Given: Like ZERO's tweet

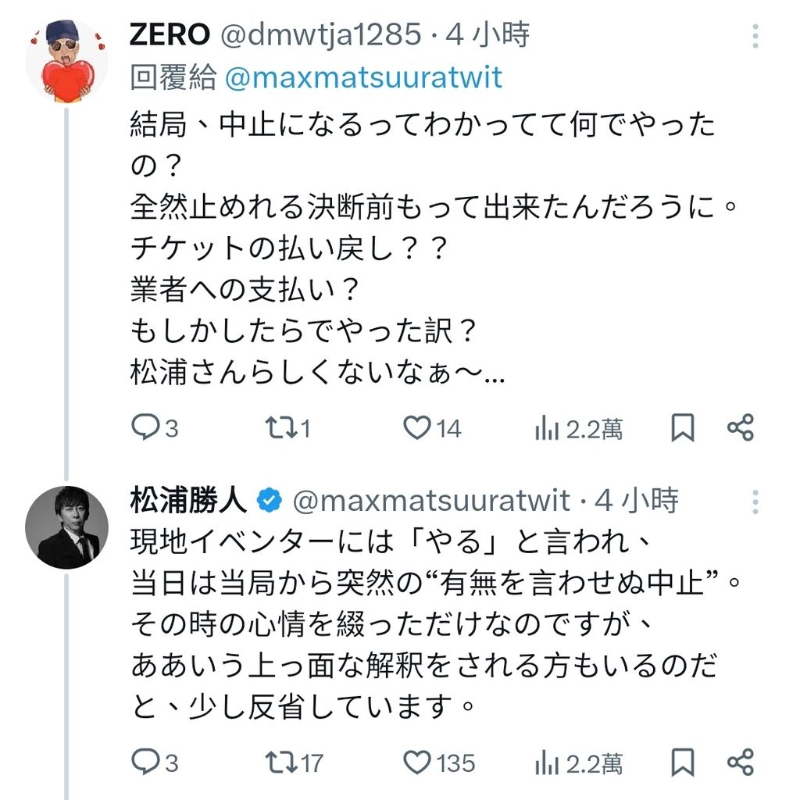Looking at the screenshot, I should point(417,428).
